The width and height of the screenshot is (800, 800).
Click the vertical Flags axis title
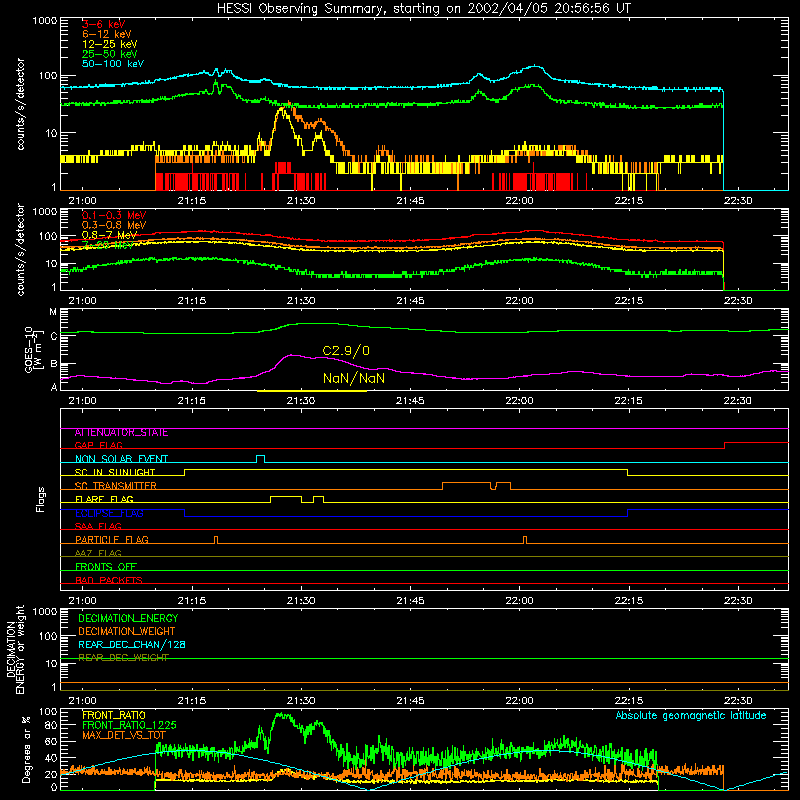point(41,499)
